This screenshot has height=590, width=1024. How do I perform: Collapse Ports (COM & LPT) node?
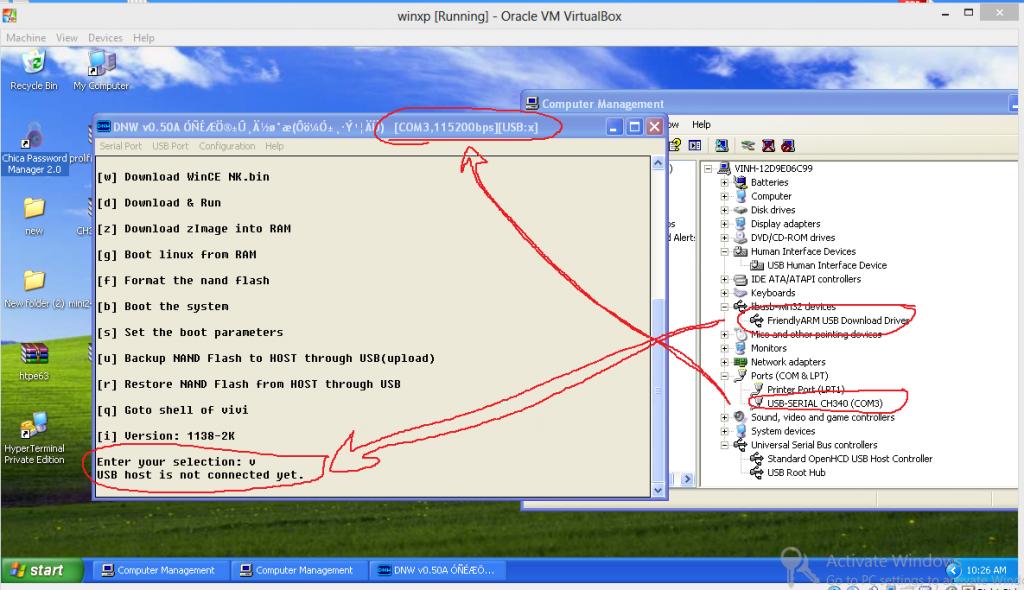pyautogui.click(x=724, y=376)
